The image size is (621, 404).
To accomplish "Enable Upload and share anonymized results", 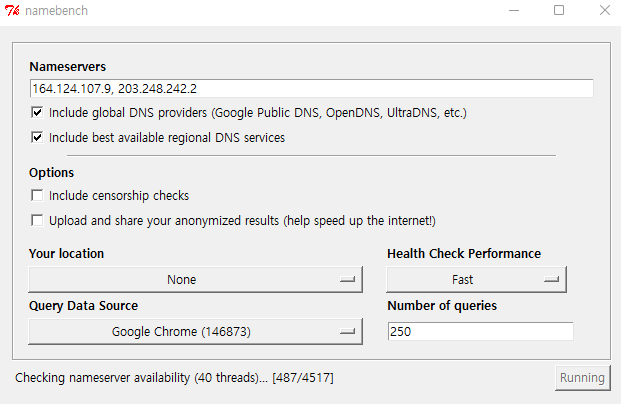I will tap(37, 220).
